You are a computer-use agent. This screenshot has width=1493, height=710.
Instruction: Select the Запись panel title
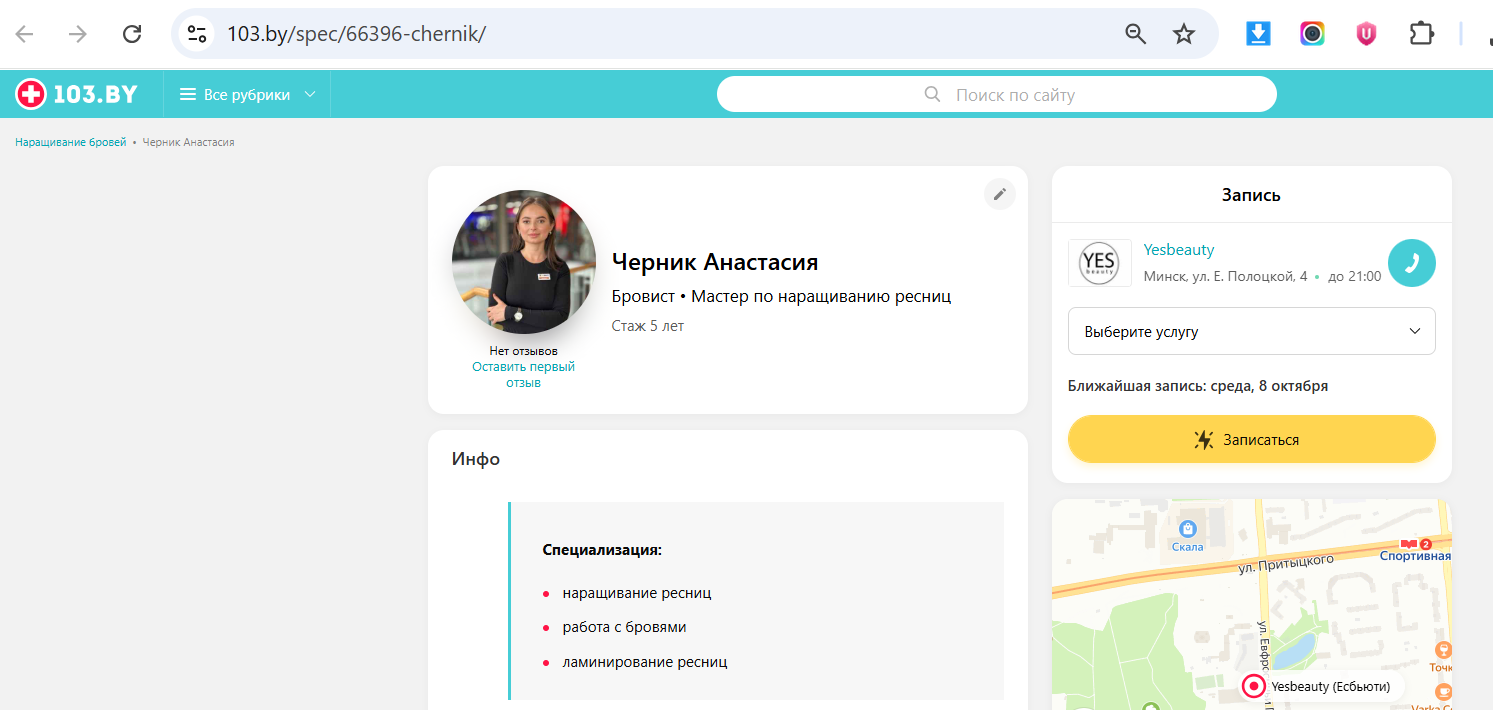1251,195
